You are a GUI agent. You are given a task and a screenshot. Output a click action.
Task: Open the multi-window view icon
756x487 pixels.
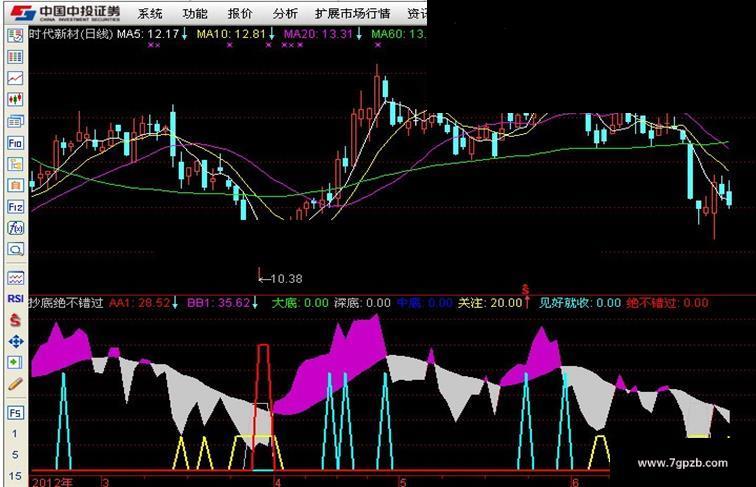tap(15, 121)
